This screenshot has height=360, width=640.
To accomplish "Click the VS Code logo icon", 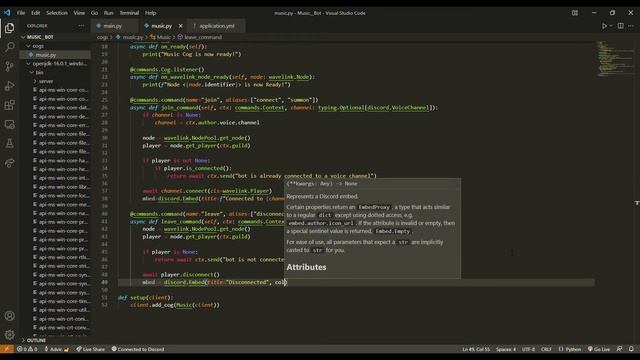I will click(7, 13).
